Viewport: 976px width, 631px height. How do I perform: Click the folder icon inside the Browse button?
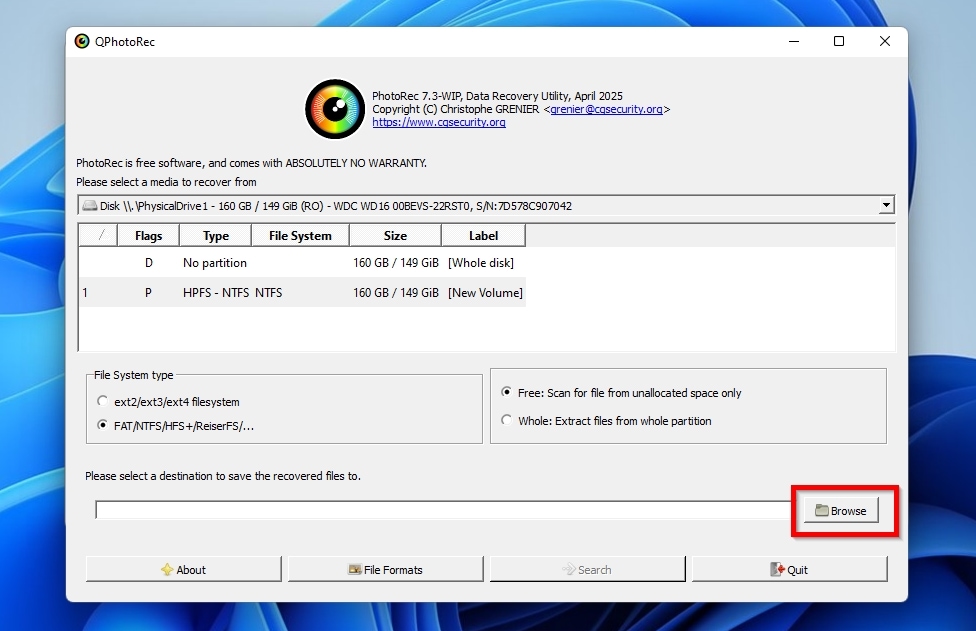[x=822, y=510]
